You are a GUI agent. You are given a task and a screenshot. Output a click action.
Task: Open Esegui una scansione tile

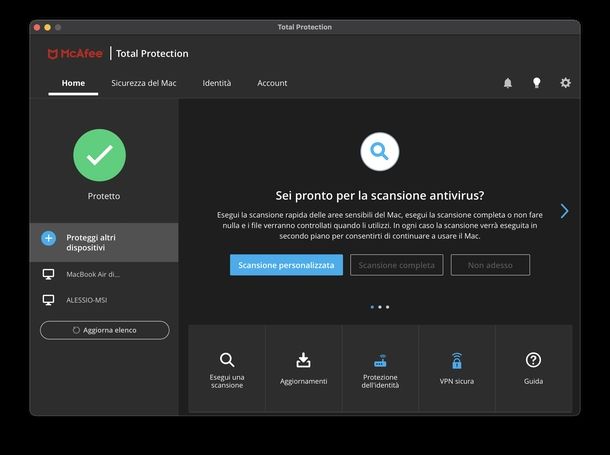(x=227, y=369)
